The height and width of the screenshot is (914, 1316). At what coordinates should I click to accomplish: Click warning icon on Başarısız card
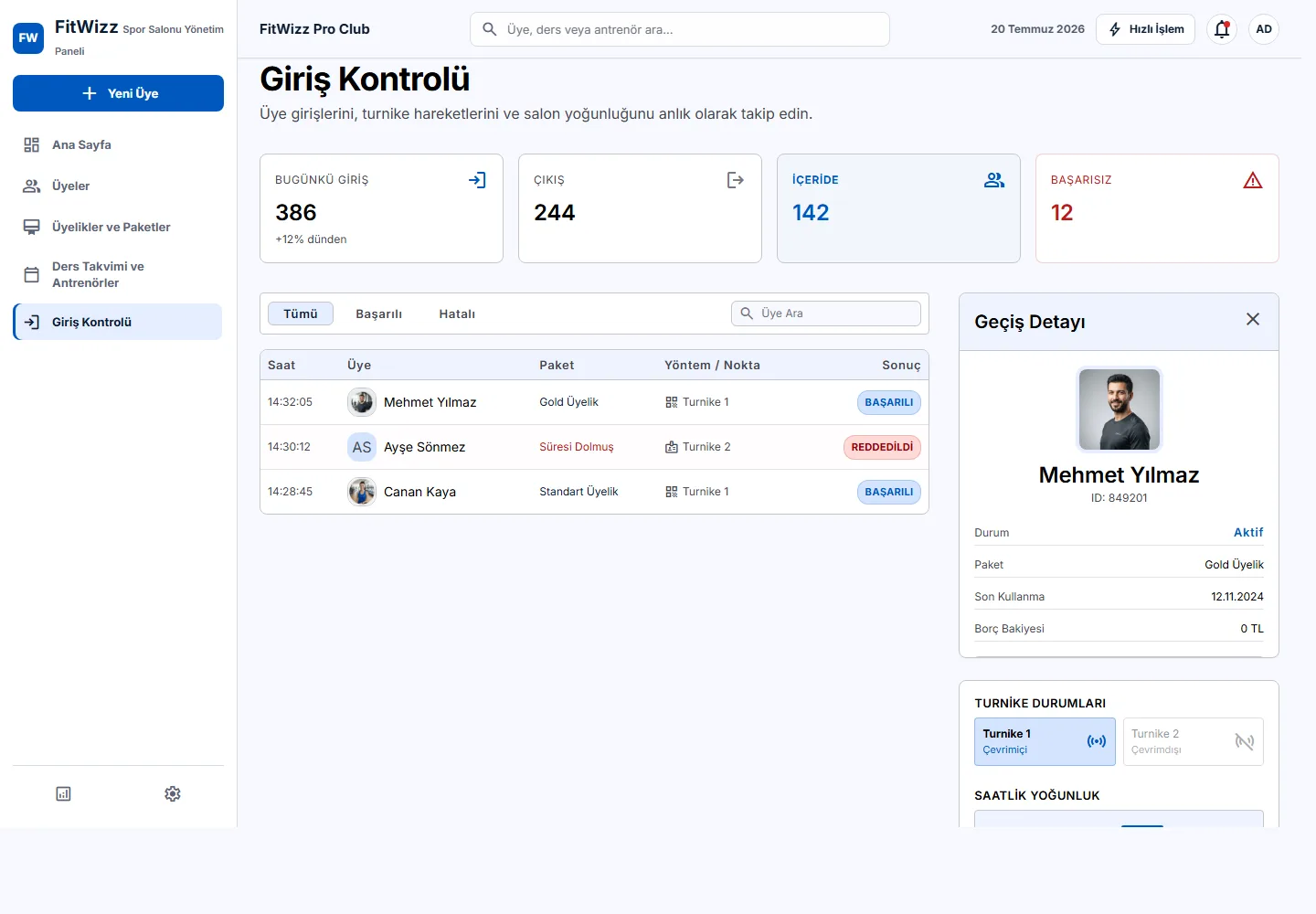coord(1253,180)
